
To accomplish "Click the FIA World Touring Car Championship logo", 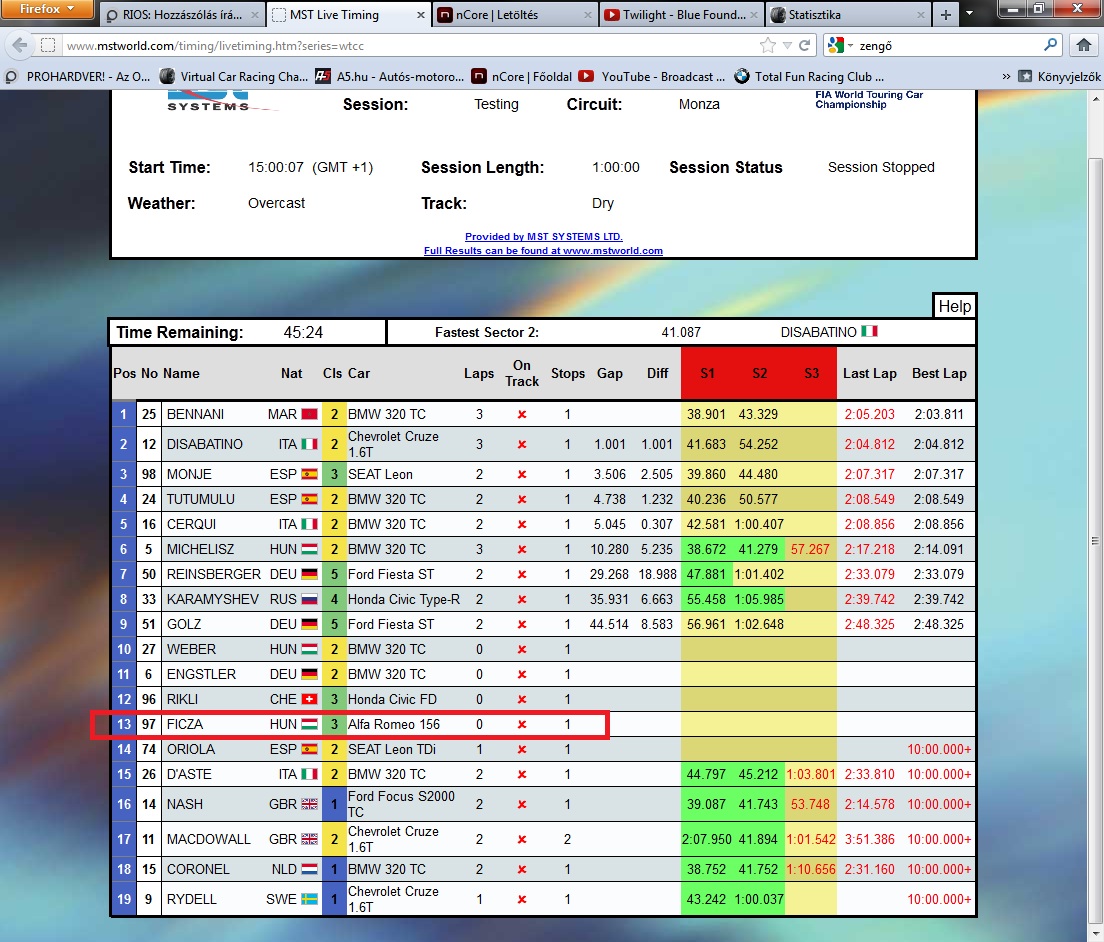I will point(869,99).
